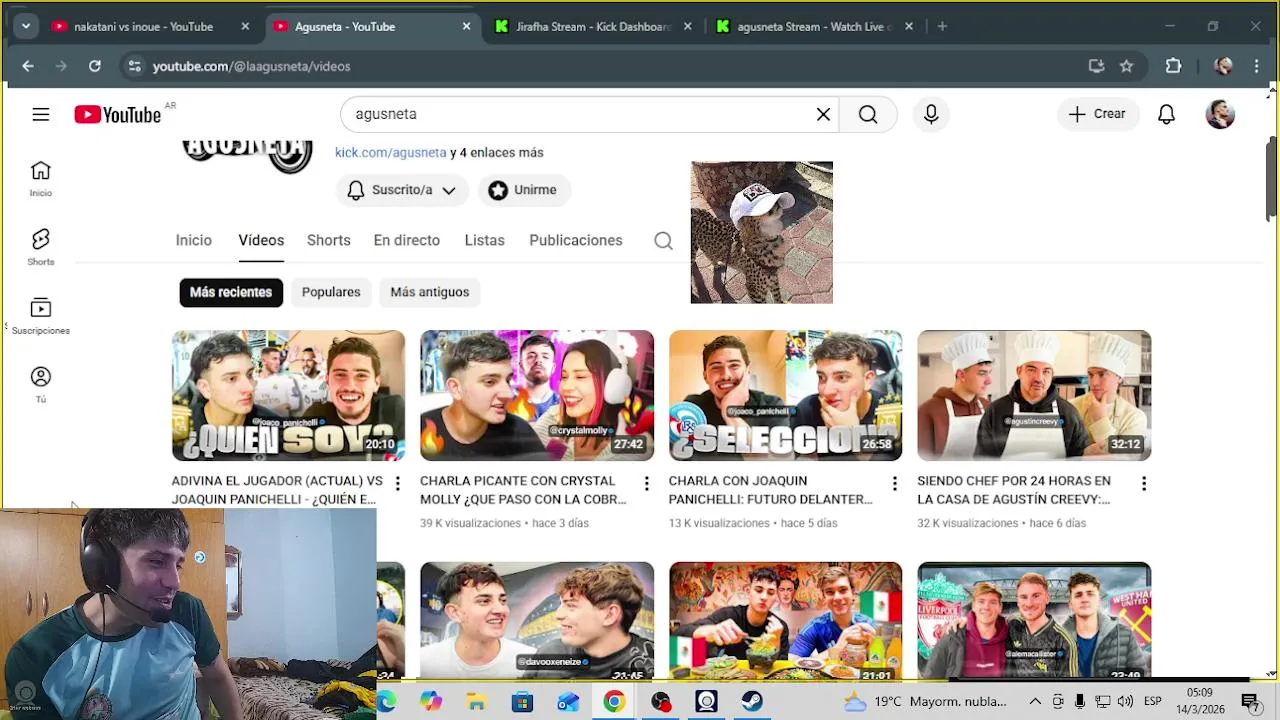The width and height of the screenshot is (1280, 720).
Task: Open Chrome three-dot menu
Action: click(1257, 66)
